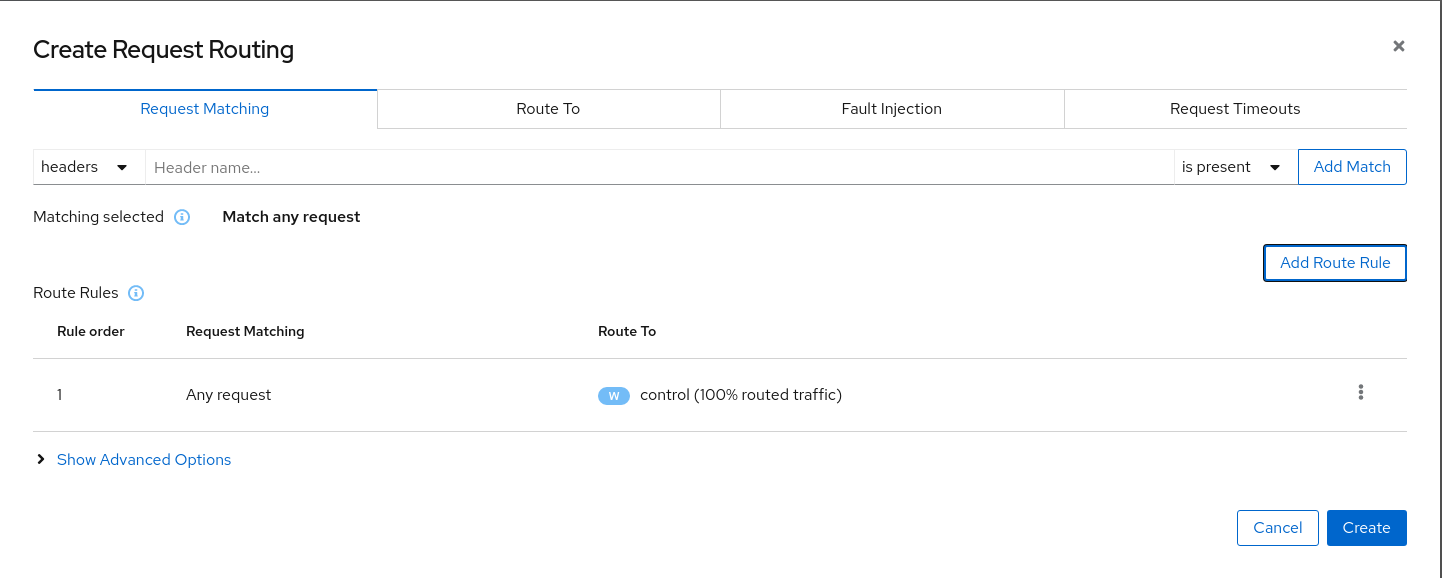Open the kebab menu for rule 1
Screen dimensions: 1442x578
[1361, 392]
